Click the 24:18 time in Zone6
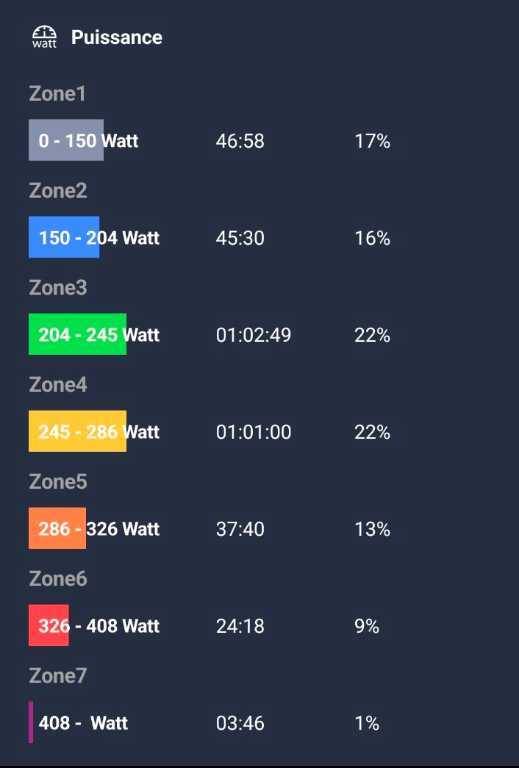This screenshot has width=519, height=768. (240, 626)
